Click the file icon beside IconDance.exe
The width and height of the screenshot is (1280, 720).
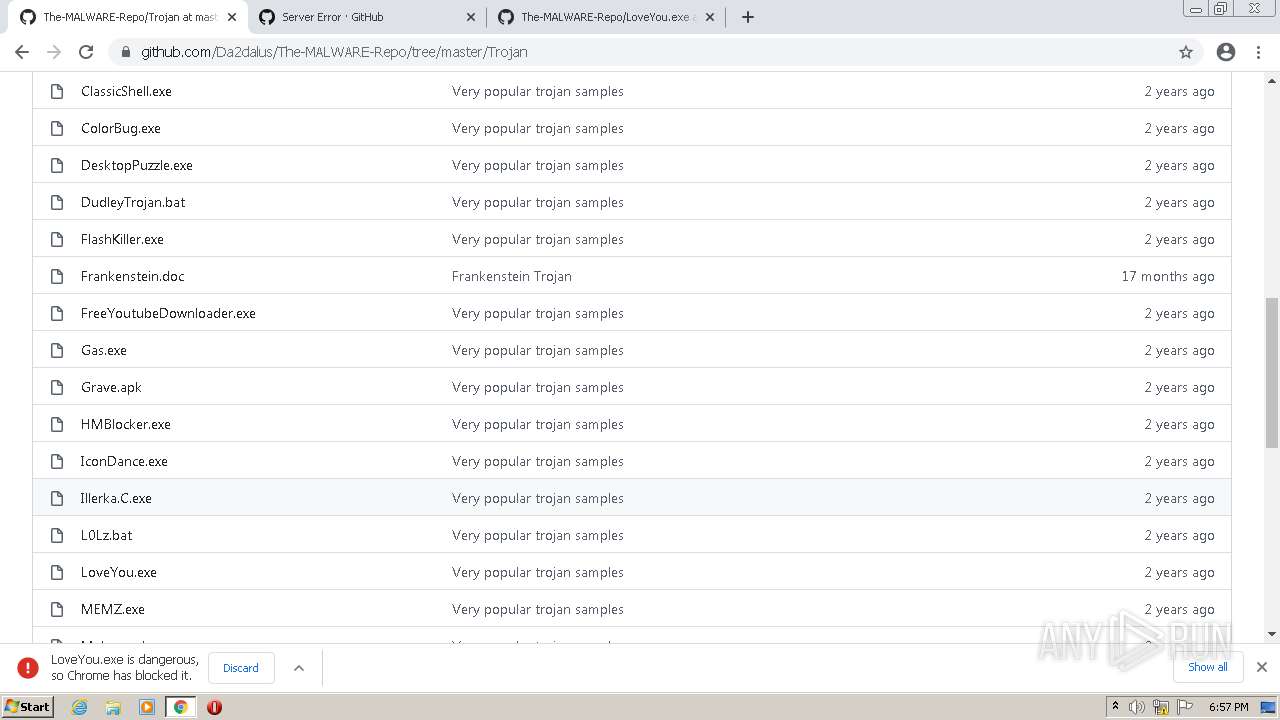57,461
